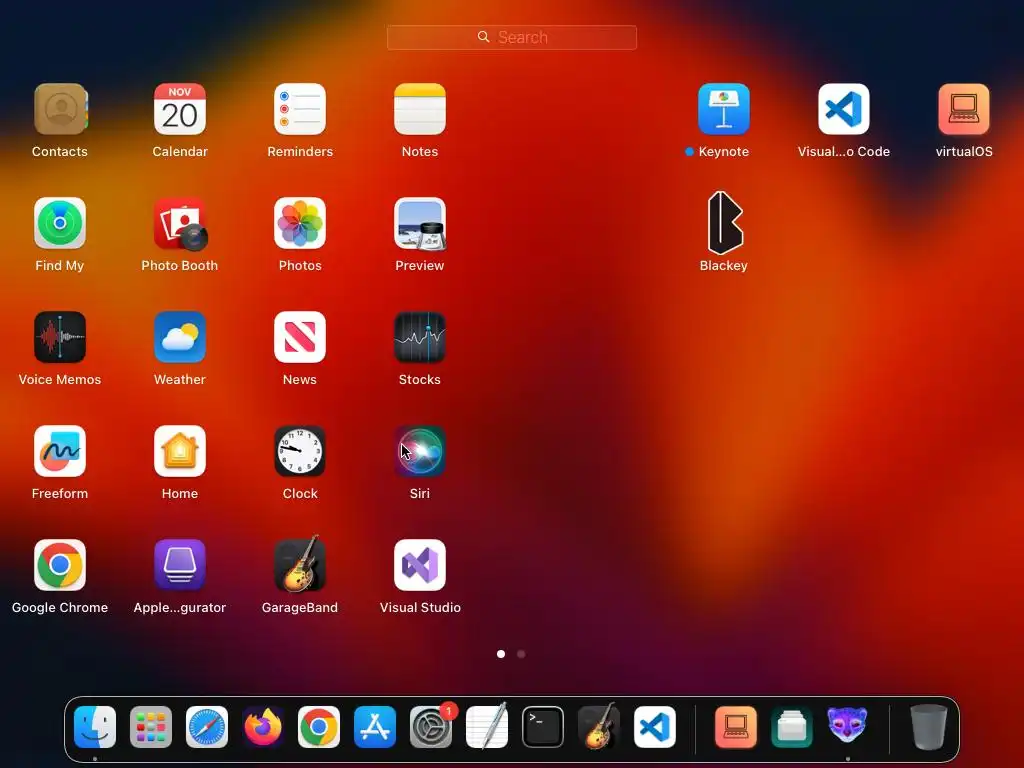Launch Firefox from the Dock
This screenshot has height=768, width=1024.
click(x=263, y=727)
